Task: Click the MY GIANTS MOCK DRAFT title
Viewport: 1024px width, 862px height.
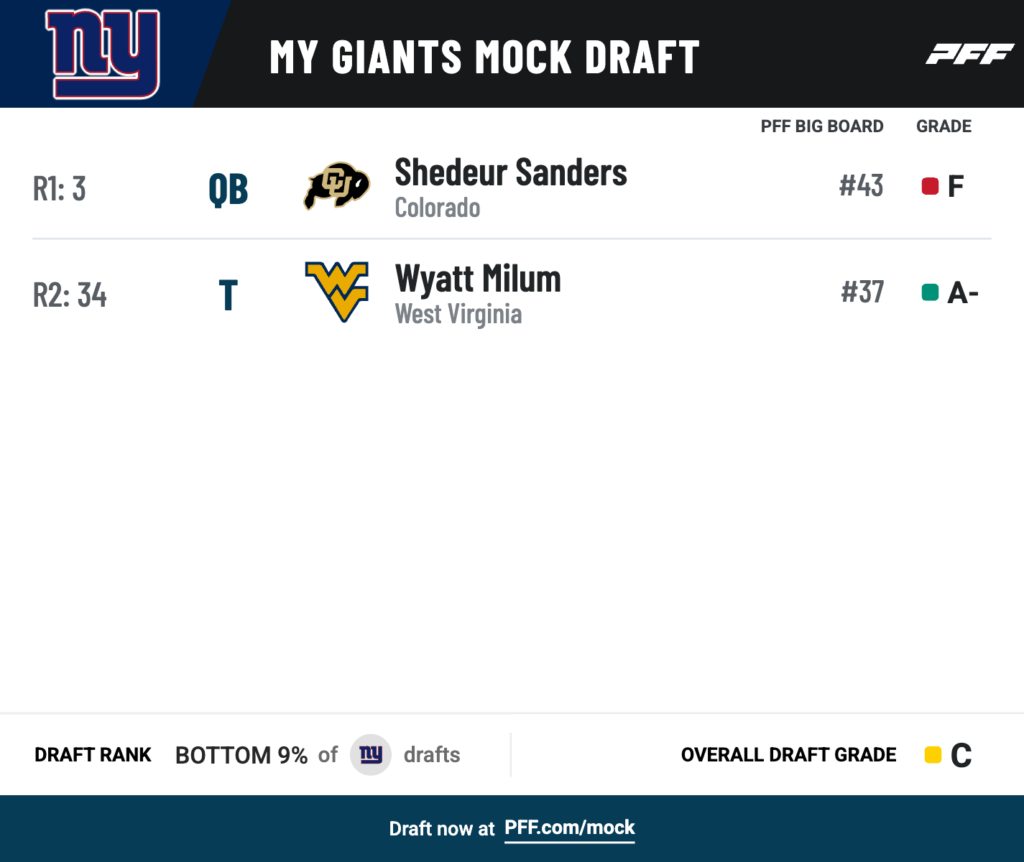Action: pyautogui.click(x=485, y=57)
